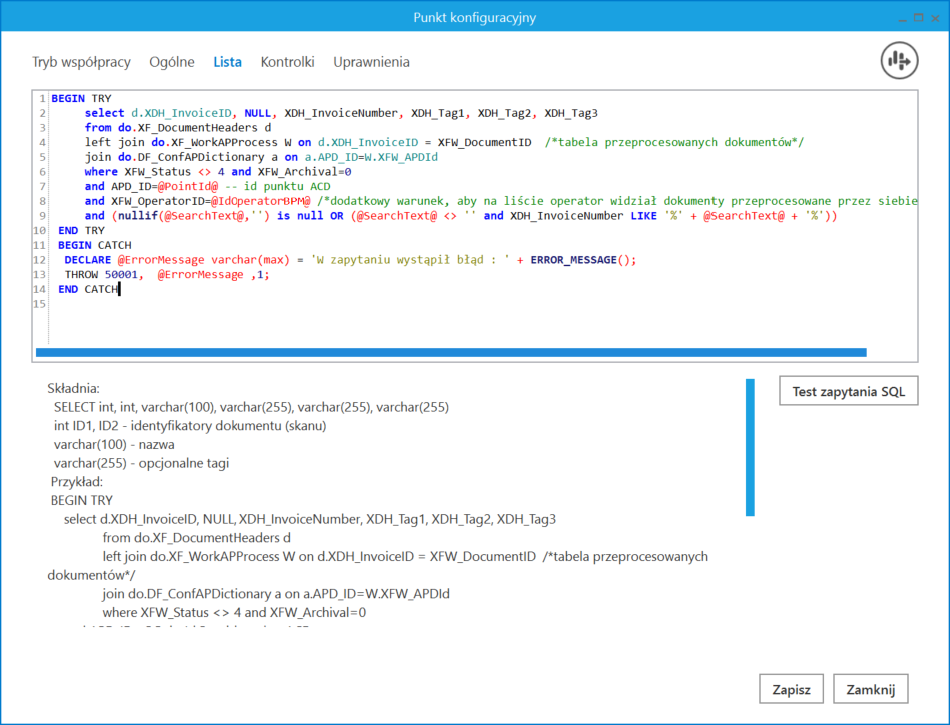Click the round import icon in the top-right corner
The width and height of the screenshot is (950, 725).
(x=899, y=61)
